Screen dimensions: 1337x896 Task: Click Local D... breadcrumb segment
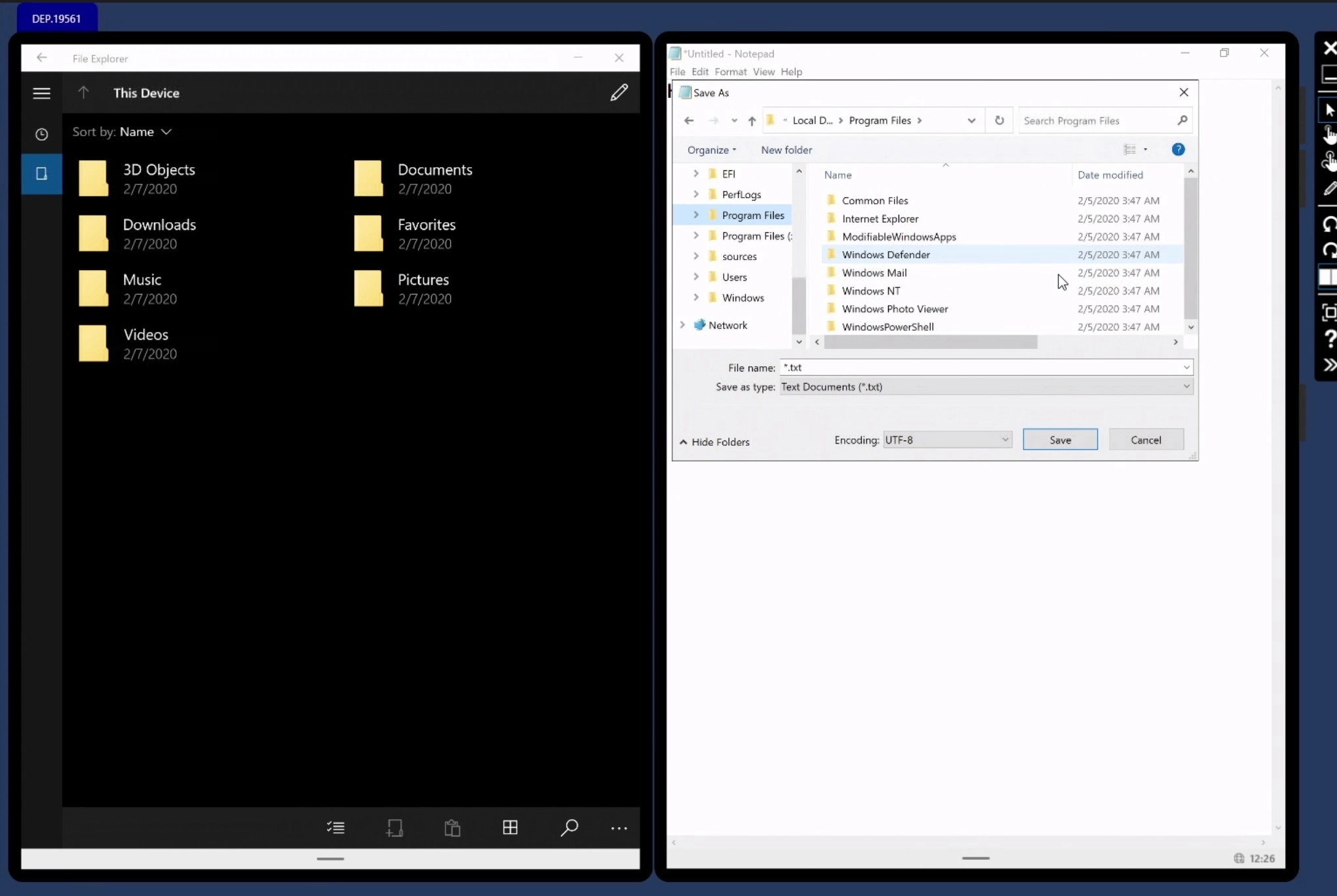(812, 120)
